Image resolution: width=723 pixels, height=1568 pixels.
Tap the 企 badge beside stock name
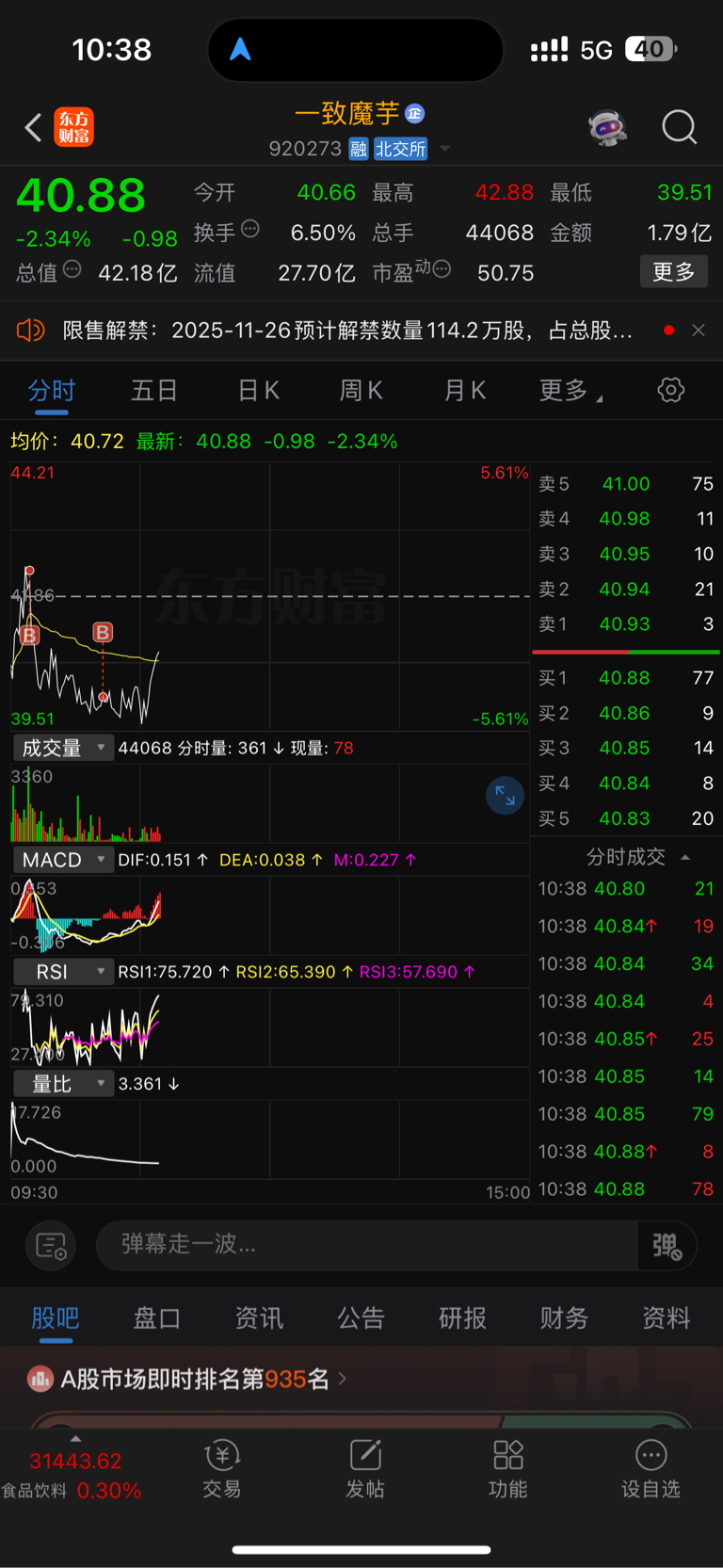(x=414, y=114)
